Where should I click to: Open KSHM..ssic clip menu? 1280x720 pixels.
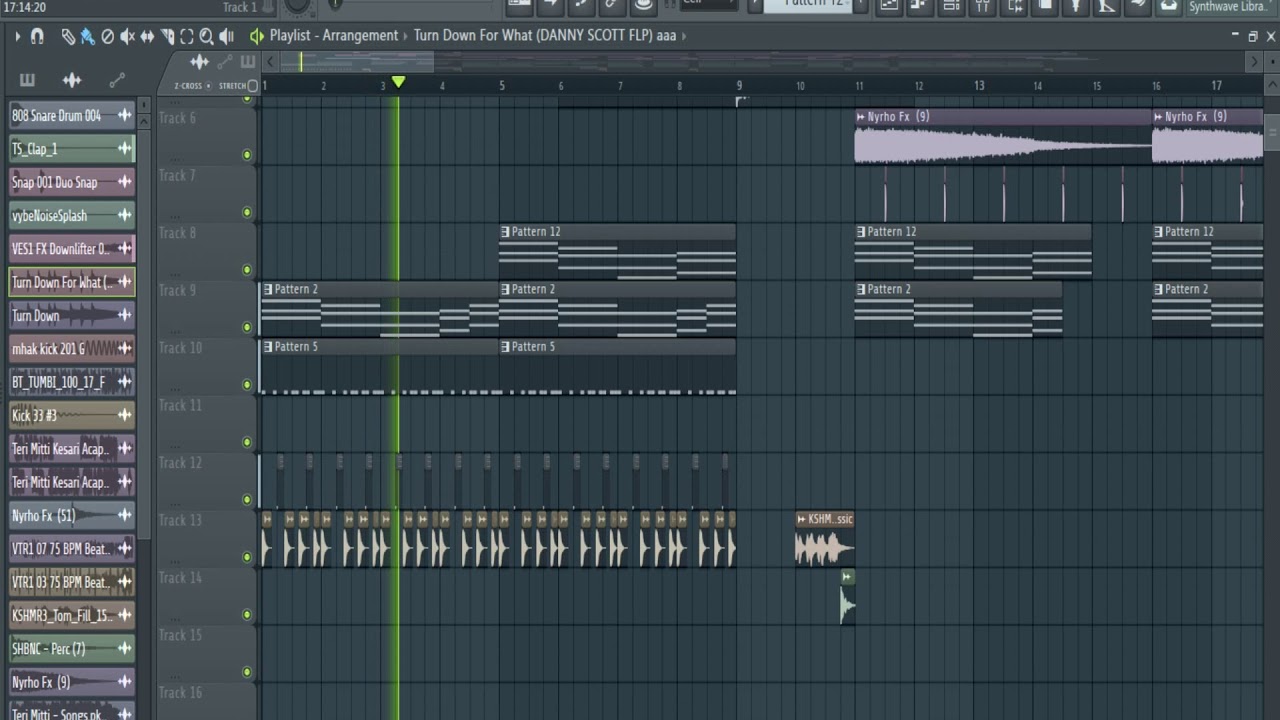pyautogui.click(x=801, y=520)
